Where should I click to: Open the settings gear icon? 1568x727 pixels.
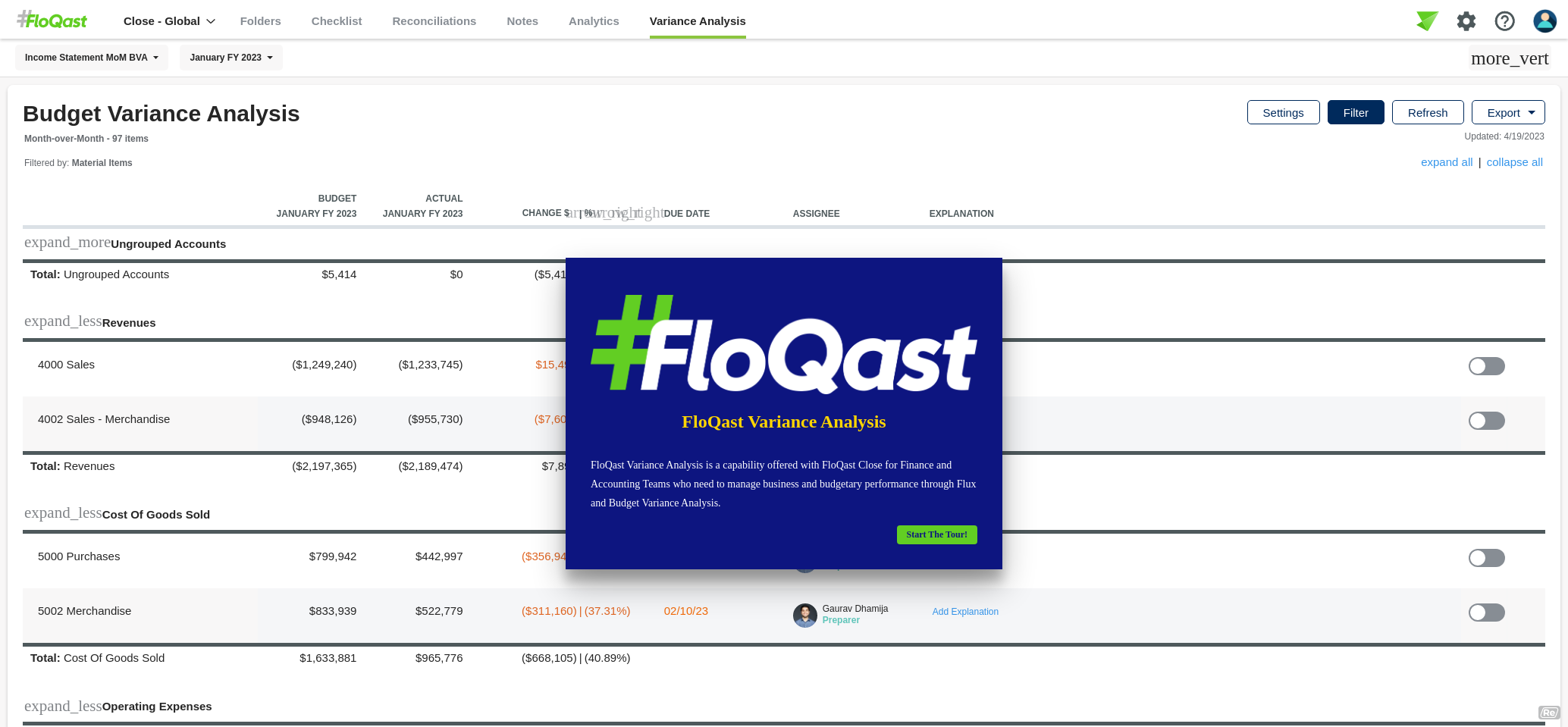(1466, 20)
